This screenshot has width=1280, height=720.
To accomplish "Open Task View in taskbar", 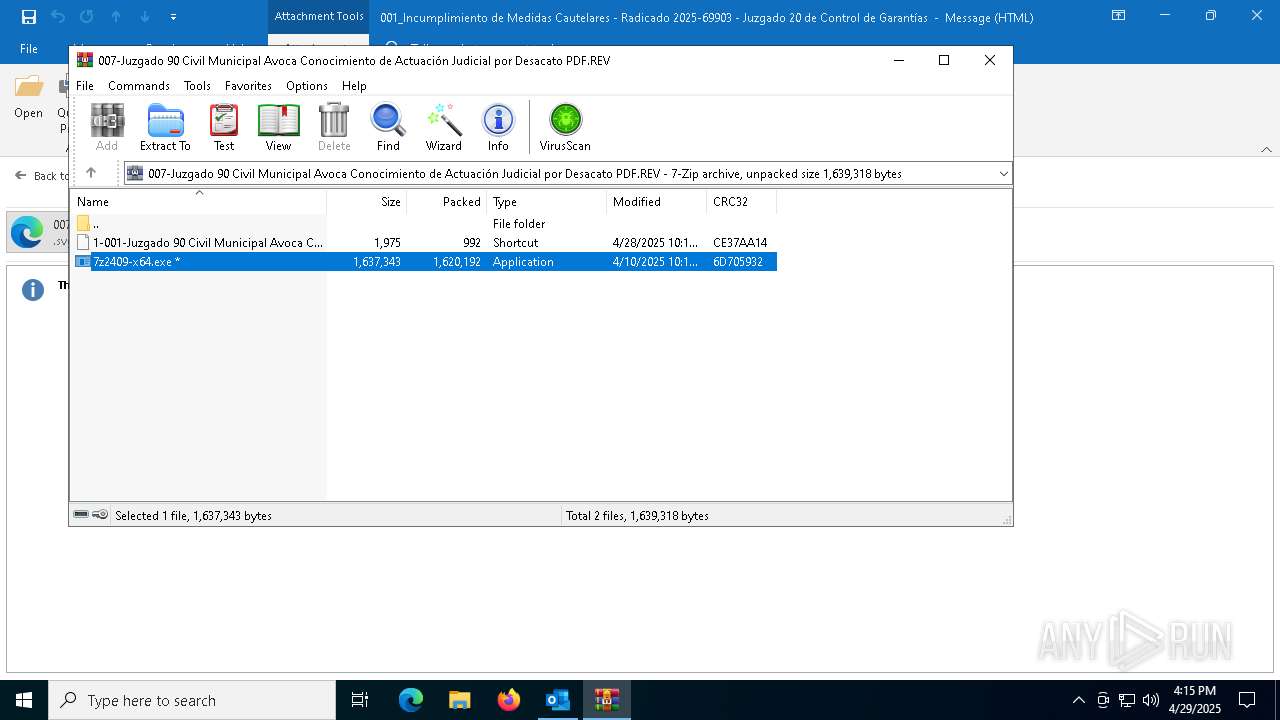I will tap(360, 700).
